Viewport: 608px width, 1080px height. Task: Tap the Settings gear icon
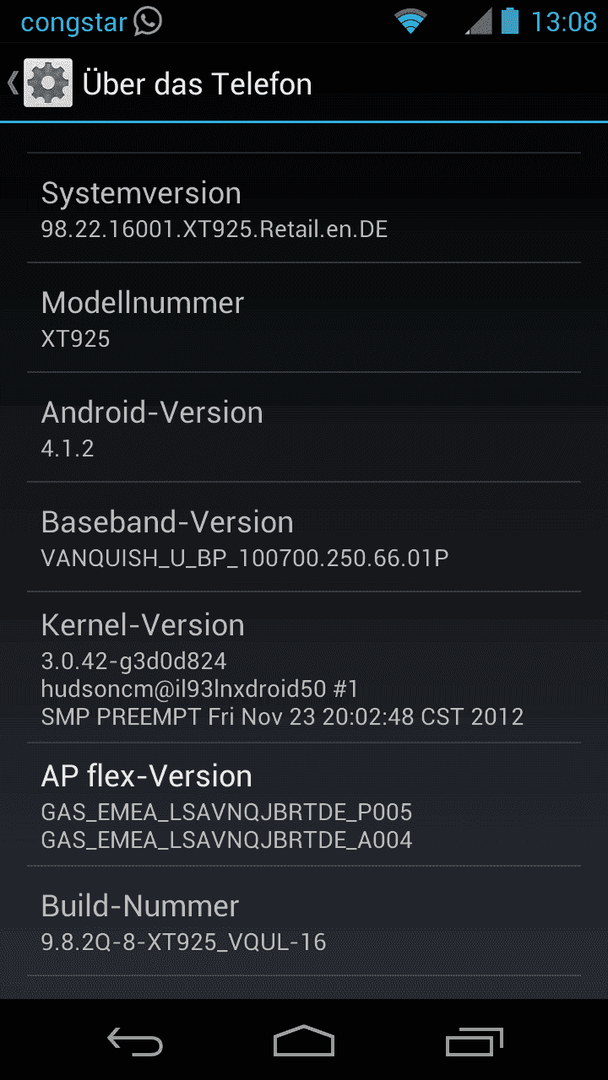tap(48, 83)
